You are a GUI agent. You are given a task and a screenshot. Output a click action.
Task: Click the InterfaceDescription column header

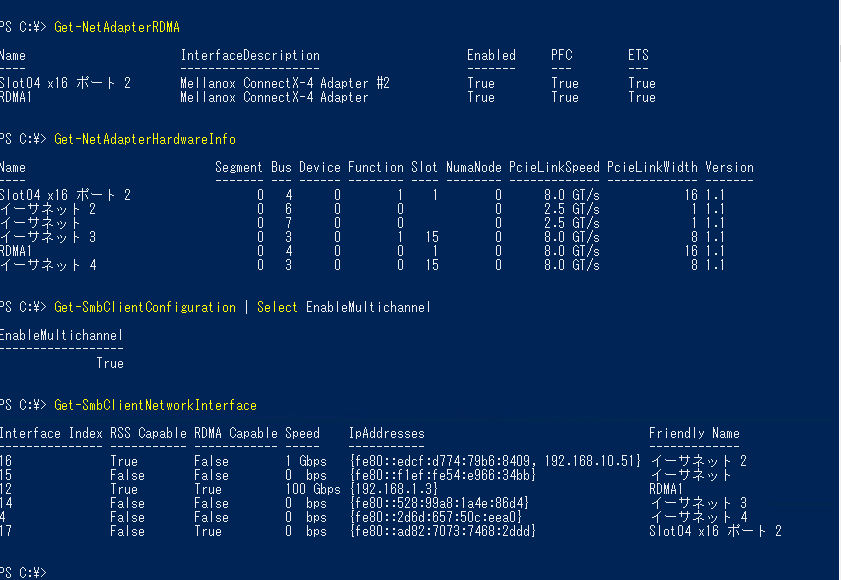250,55
